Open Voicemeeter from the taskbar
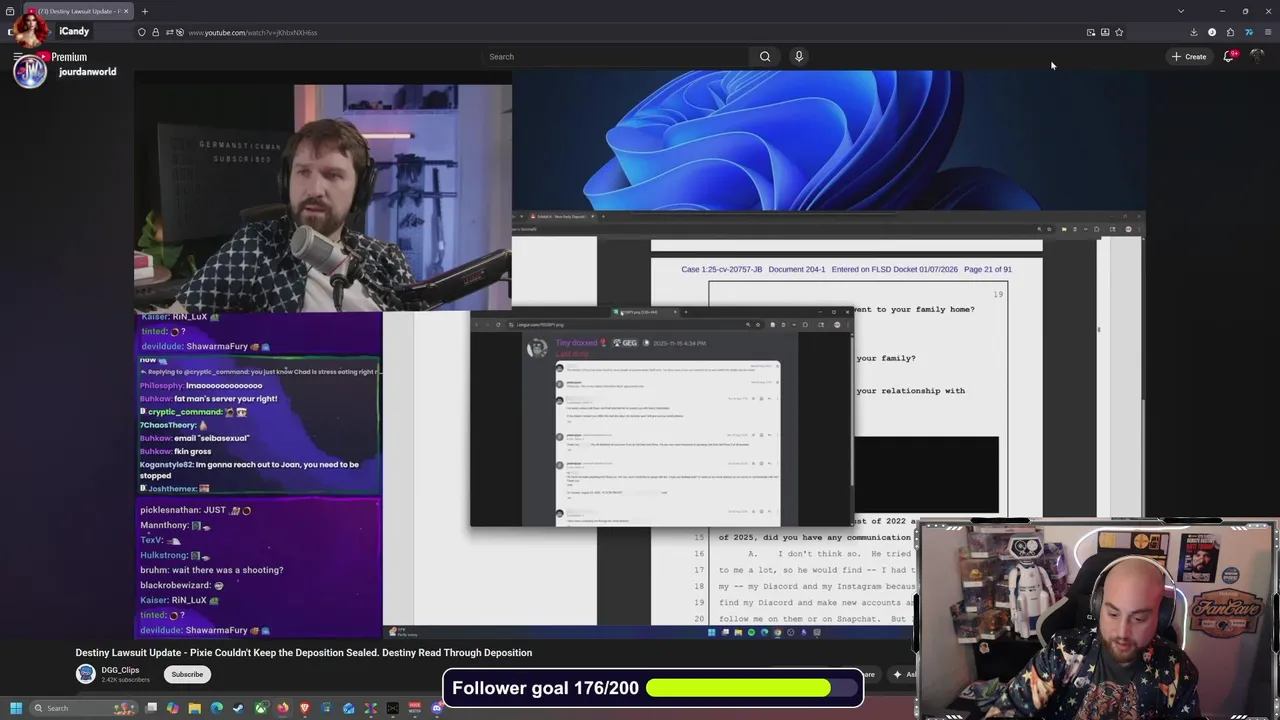The width and height of the screenshot is (1280, 720). coord(415,708)
